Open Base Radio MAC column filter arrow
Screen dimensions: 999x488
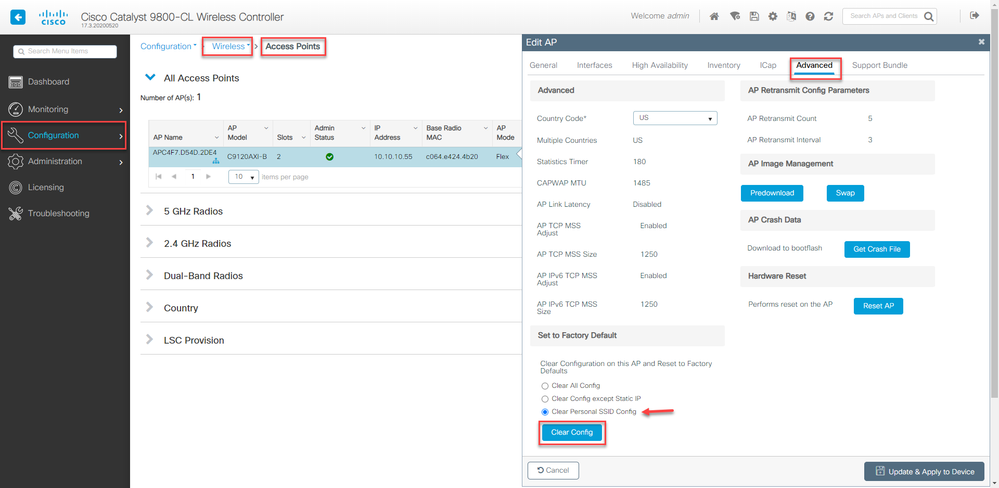point(485,127)
